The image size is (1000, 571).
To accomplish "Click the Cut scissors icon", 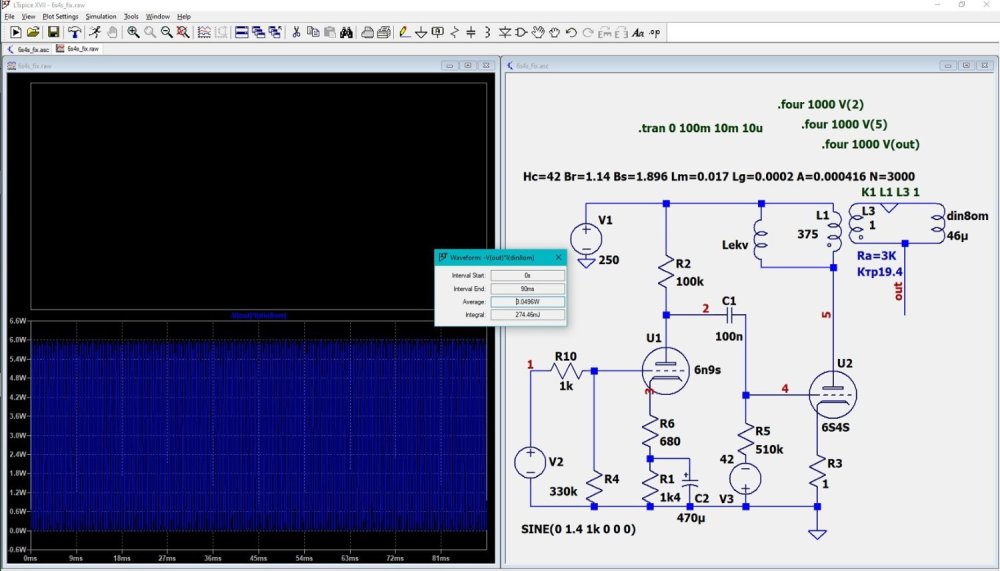I will point(296,32).
